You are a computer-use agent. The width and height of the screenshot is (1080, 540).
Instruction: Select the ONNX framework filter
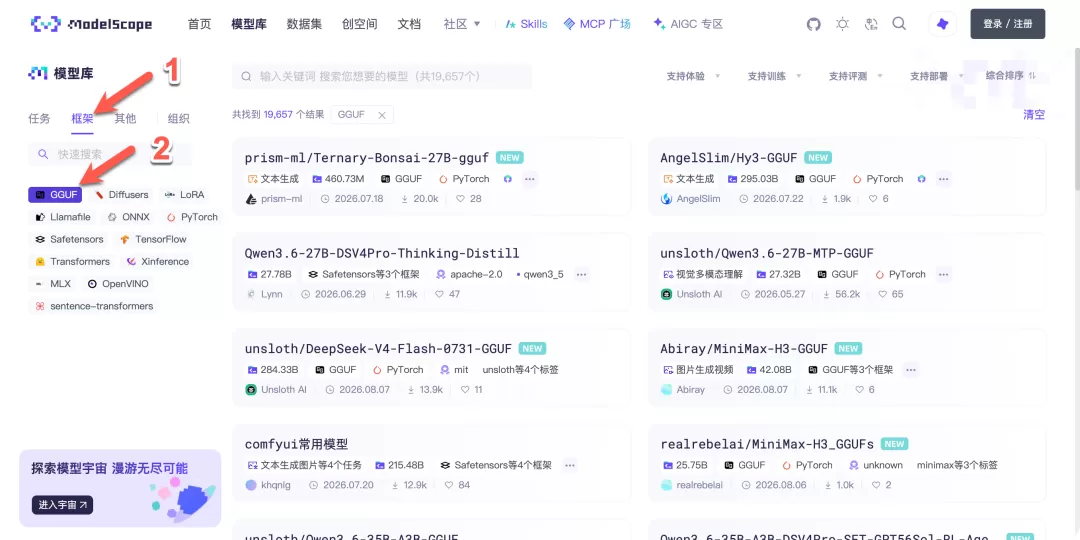(x=128, y=217)
